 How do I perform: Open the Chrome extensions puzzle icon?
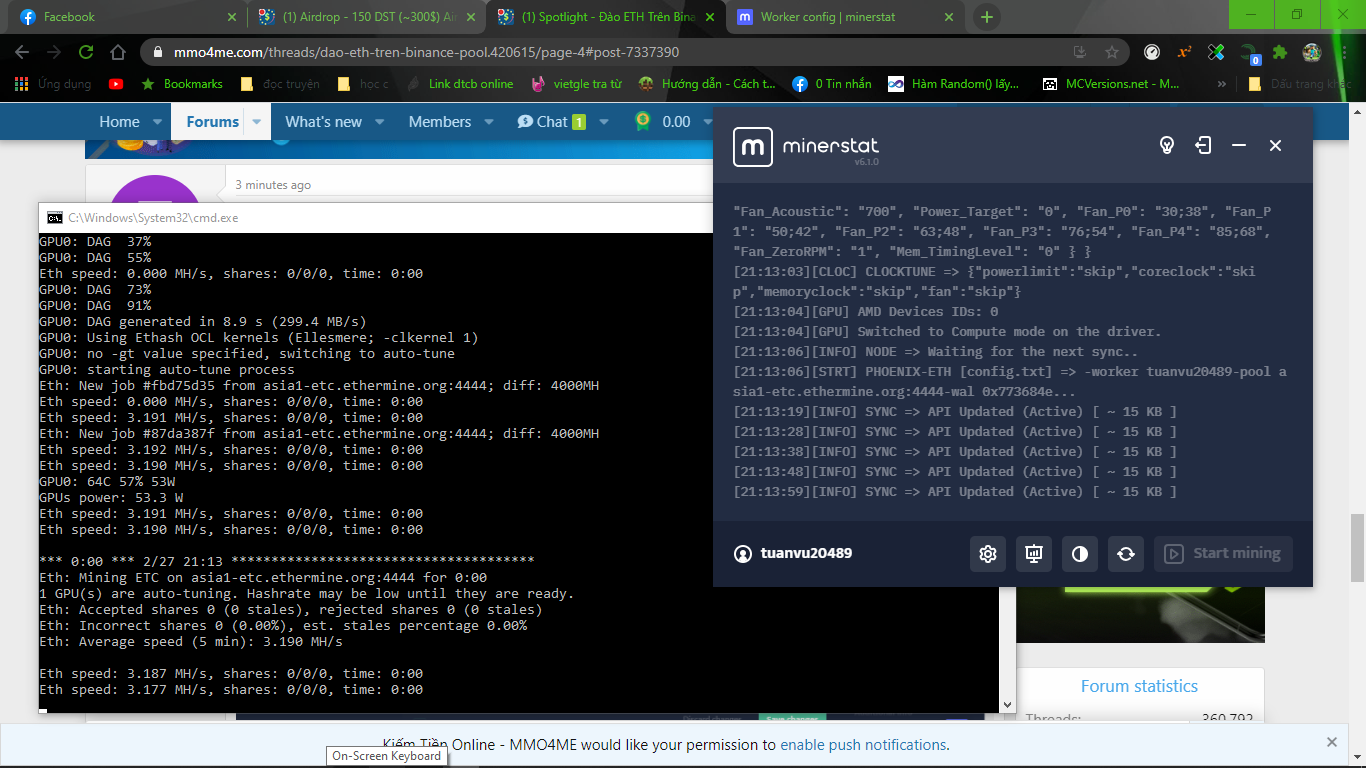[x=1280, y=52]
